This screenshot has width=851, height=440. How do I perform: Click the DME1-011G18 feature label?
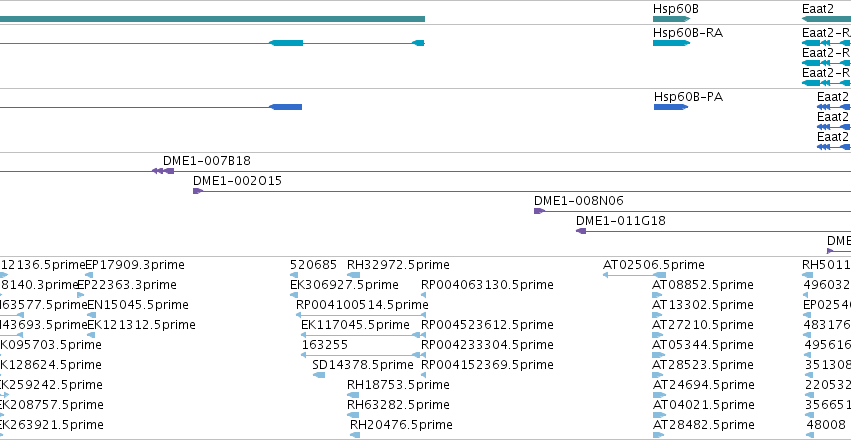(x=621, y=221)
